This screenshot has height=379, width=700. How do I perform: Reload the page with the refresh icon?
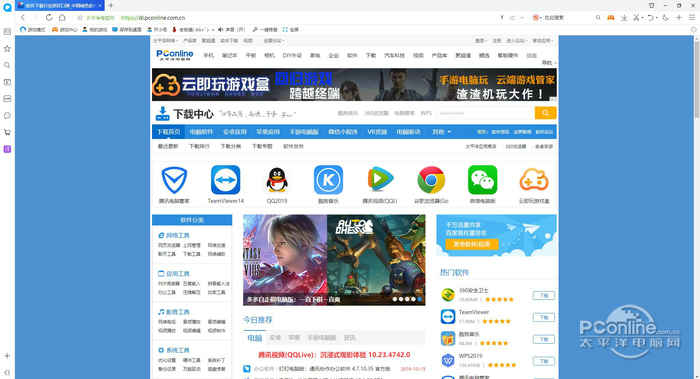tap(49, 17)
